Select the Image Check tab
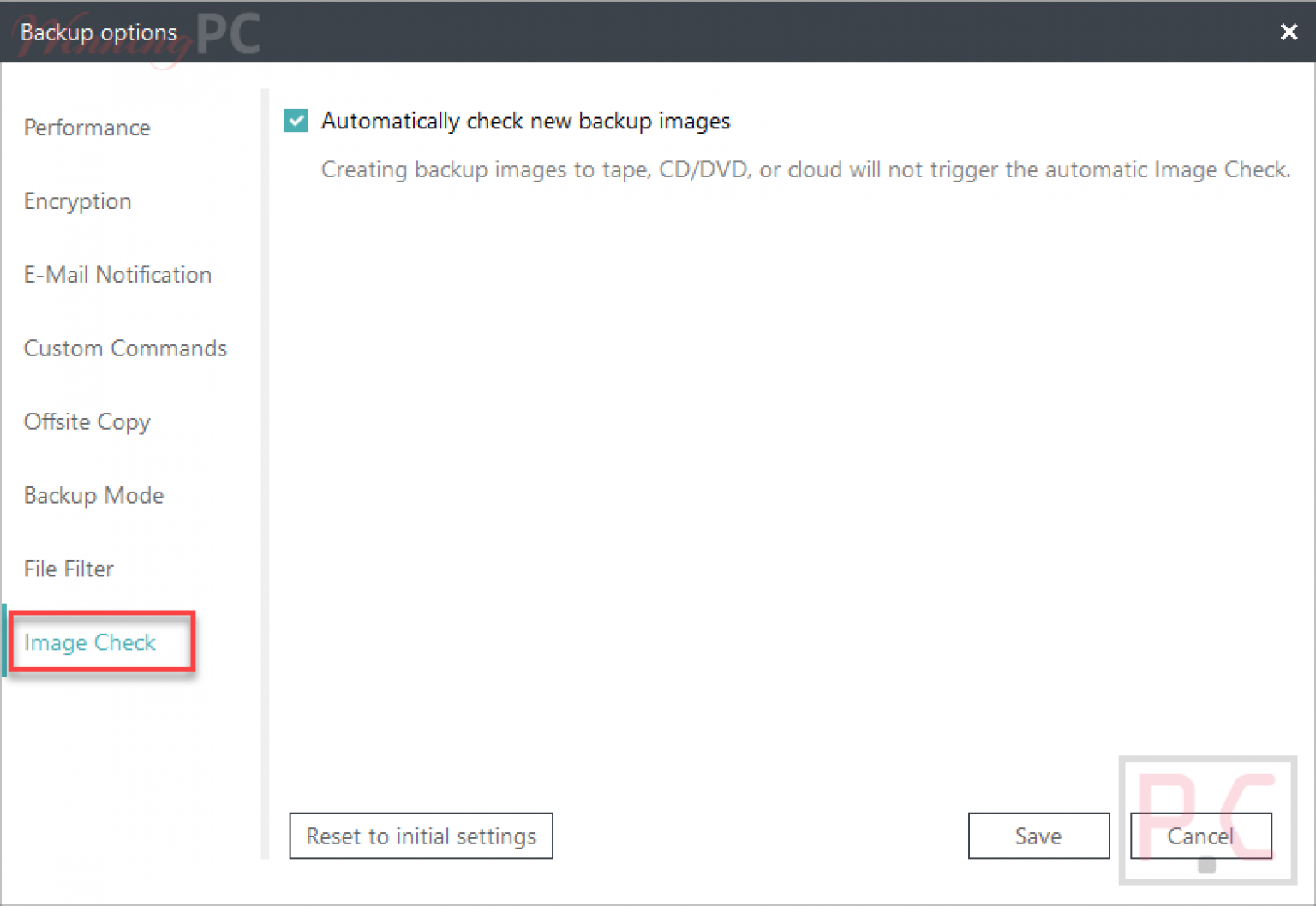 tap(90, 642)
